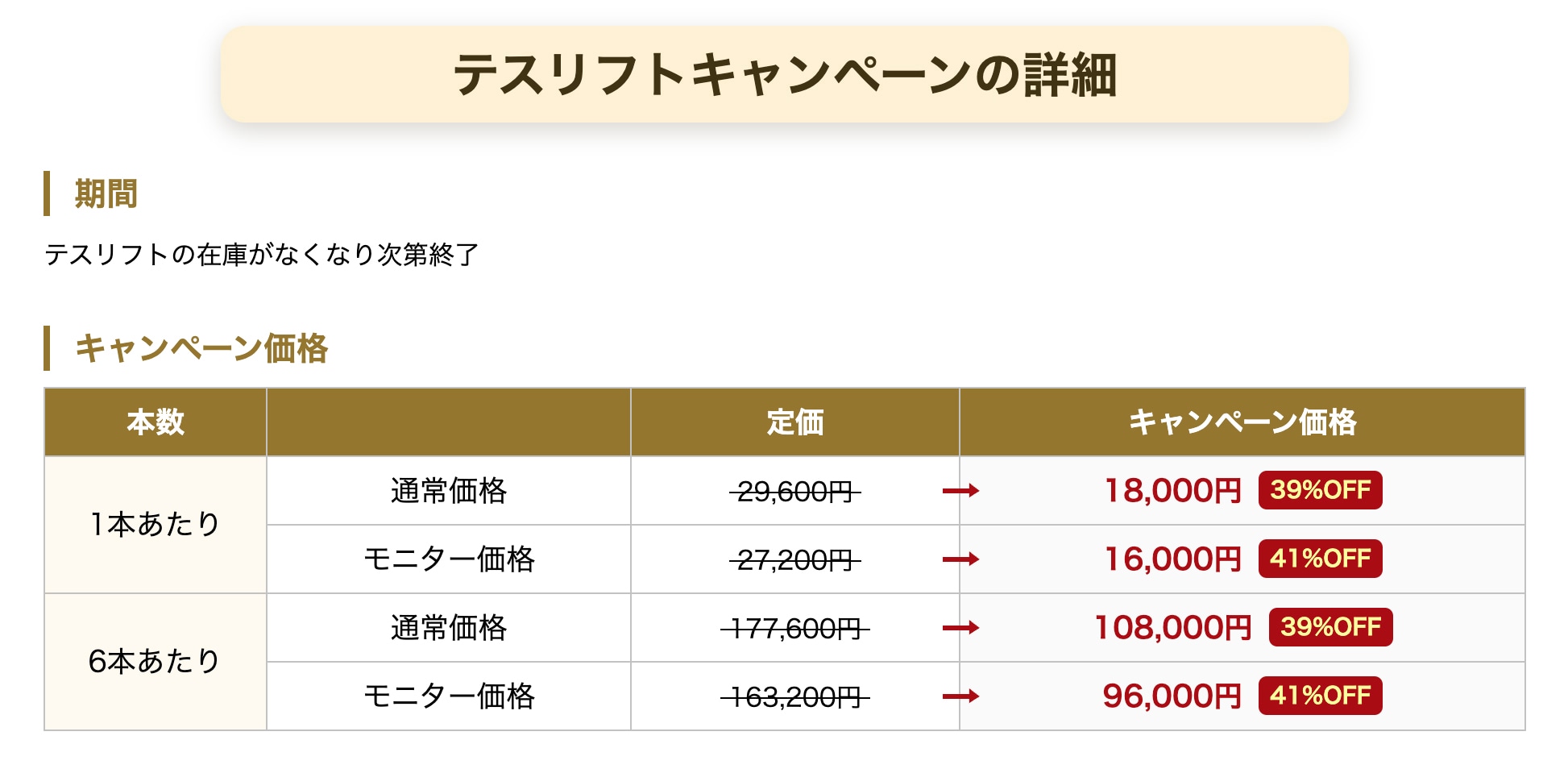The width and height of the screenshot is (1568, 769).
Task: Click the 39%OFF badge next to 18,000円
Action: (x=1320, y=490)
